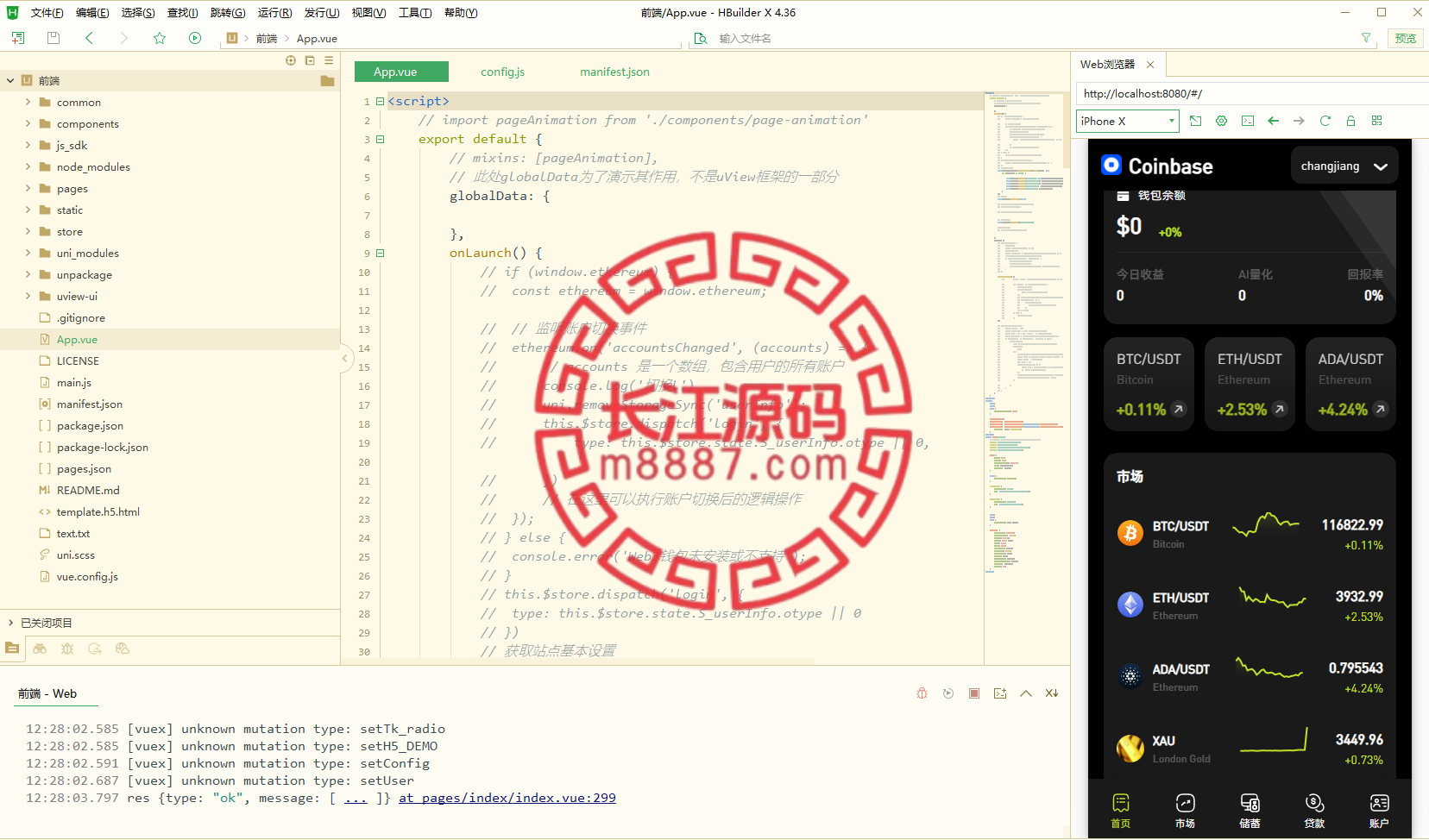Open 贷款 tab in the app bottom nav
1429x840 pixels.
(1314, 810)
